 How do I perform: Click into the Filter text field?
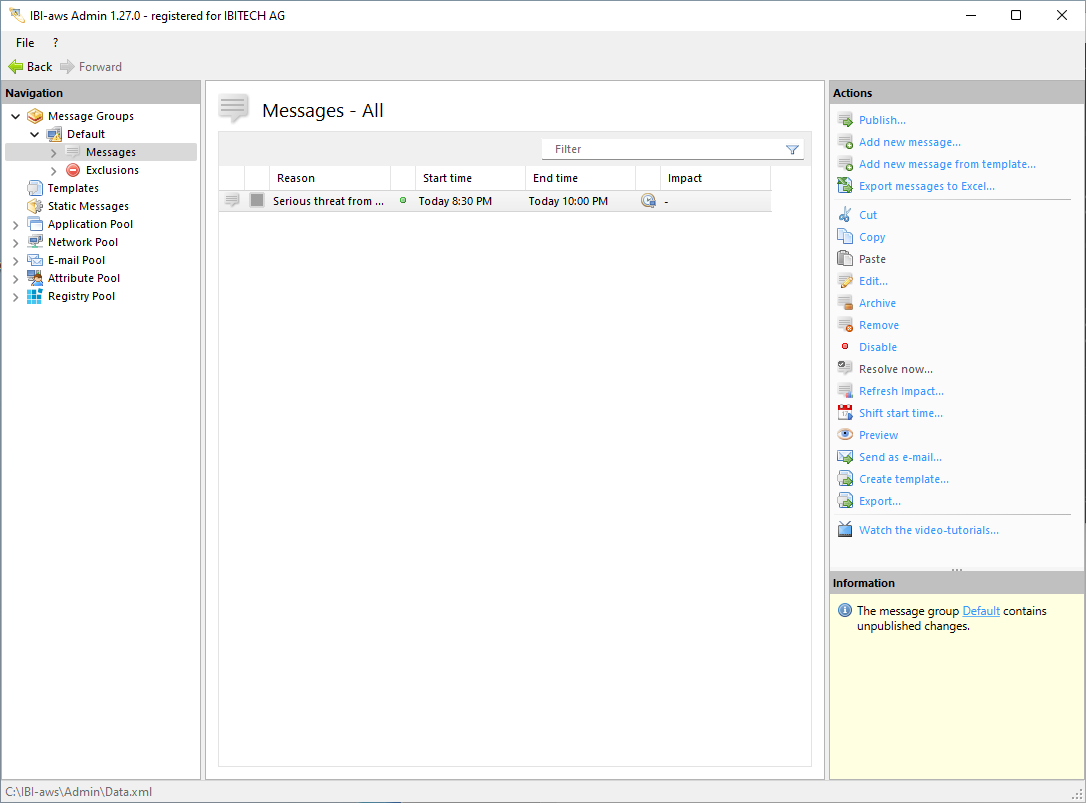pyautogui.click(x=660, y=149)
